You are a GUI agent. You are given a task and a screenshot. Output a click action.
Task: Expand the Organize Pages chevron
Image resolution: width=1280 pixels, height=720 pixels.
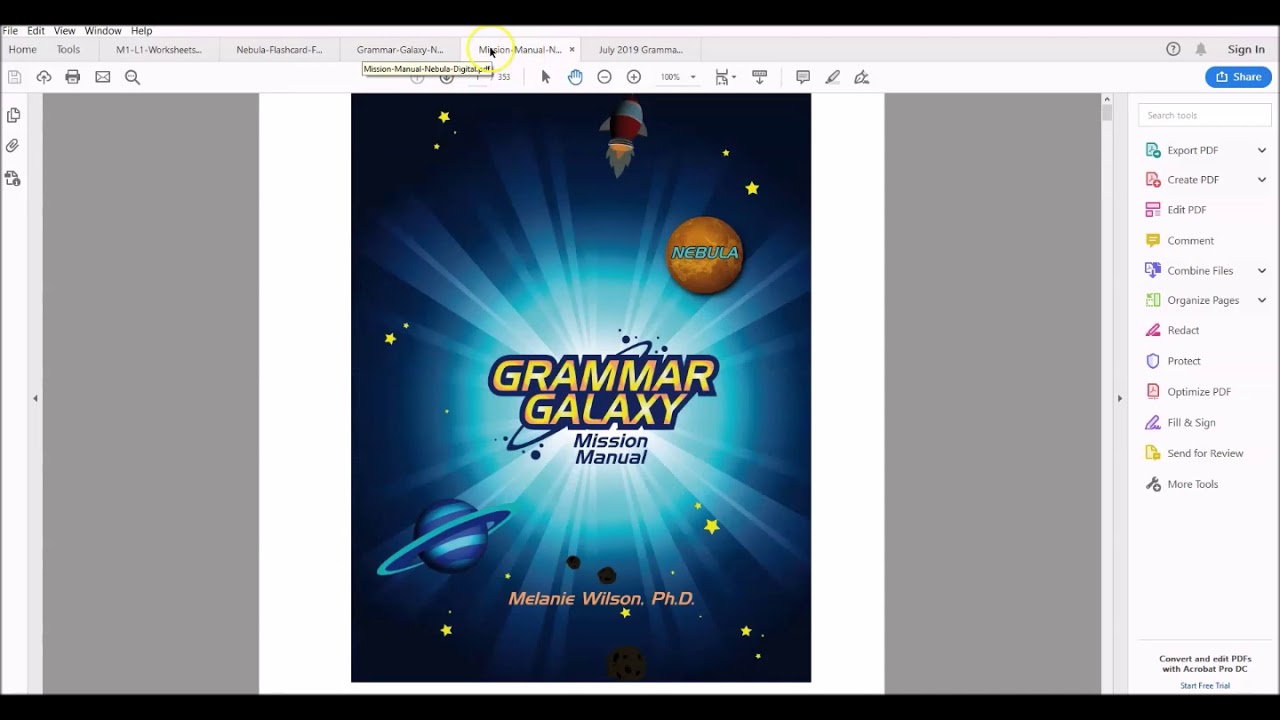click(x=1262, y=300)
